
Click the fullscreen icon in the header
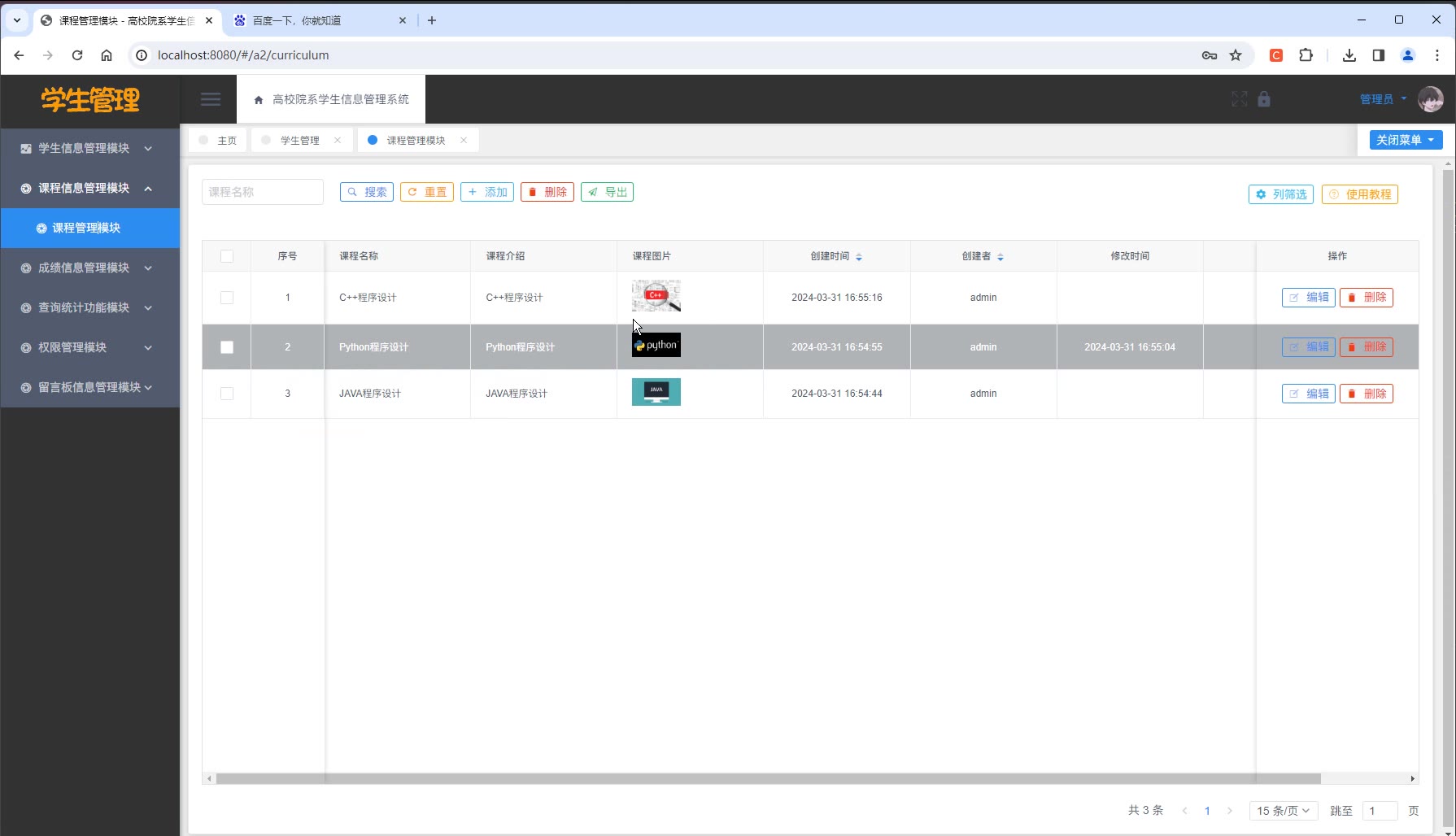click(1239, 99)
